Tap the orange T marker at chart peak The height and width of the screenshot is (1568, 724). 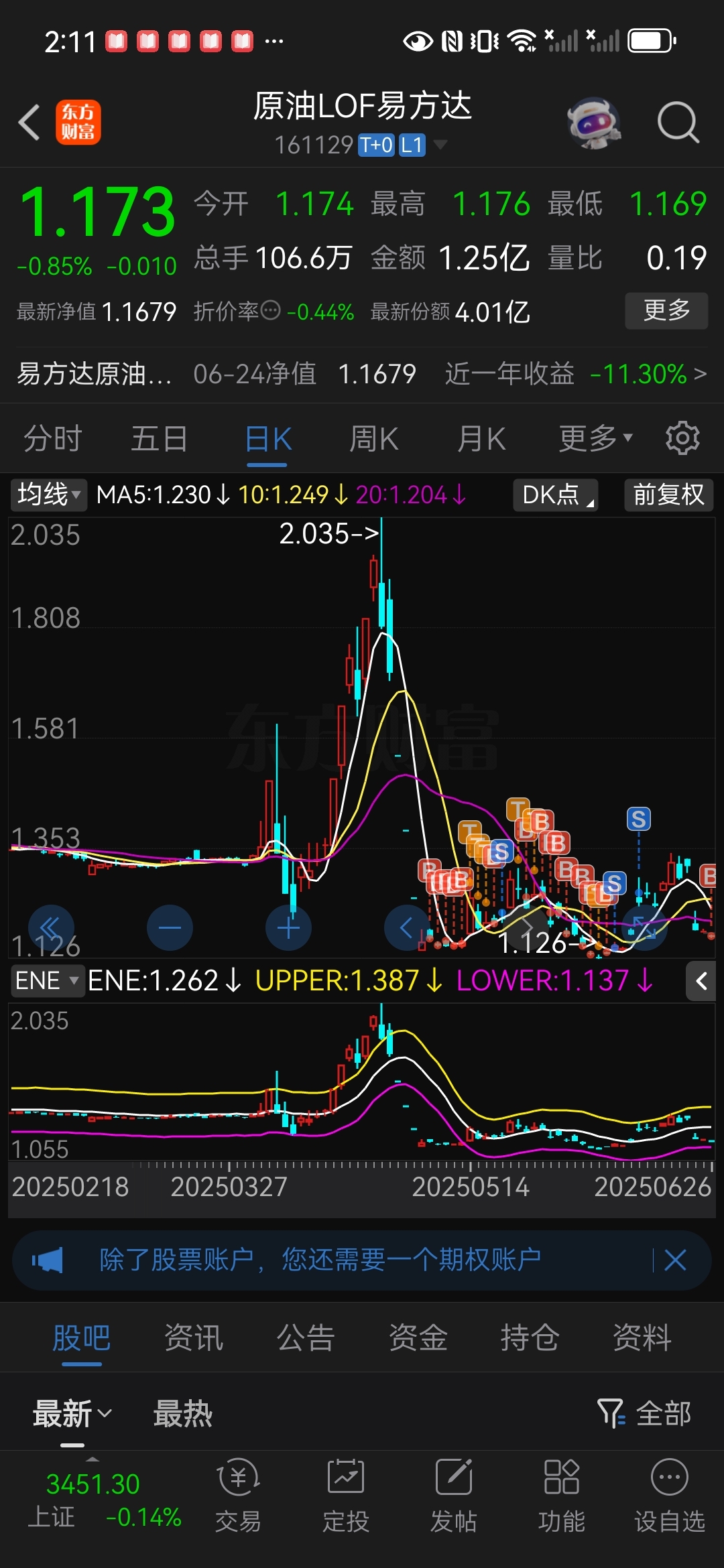518,810
